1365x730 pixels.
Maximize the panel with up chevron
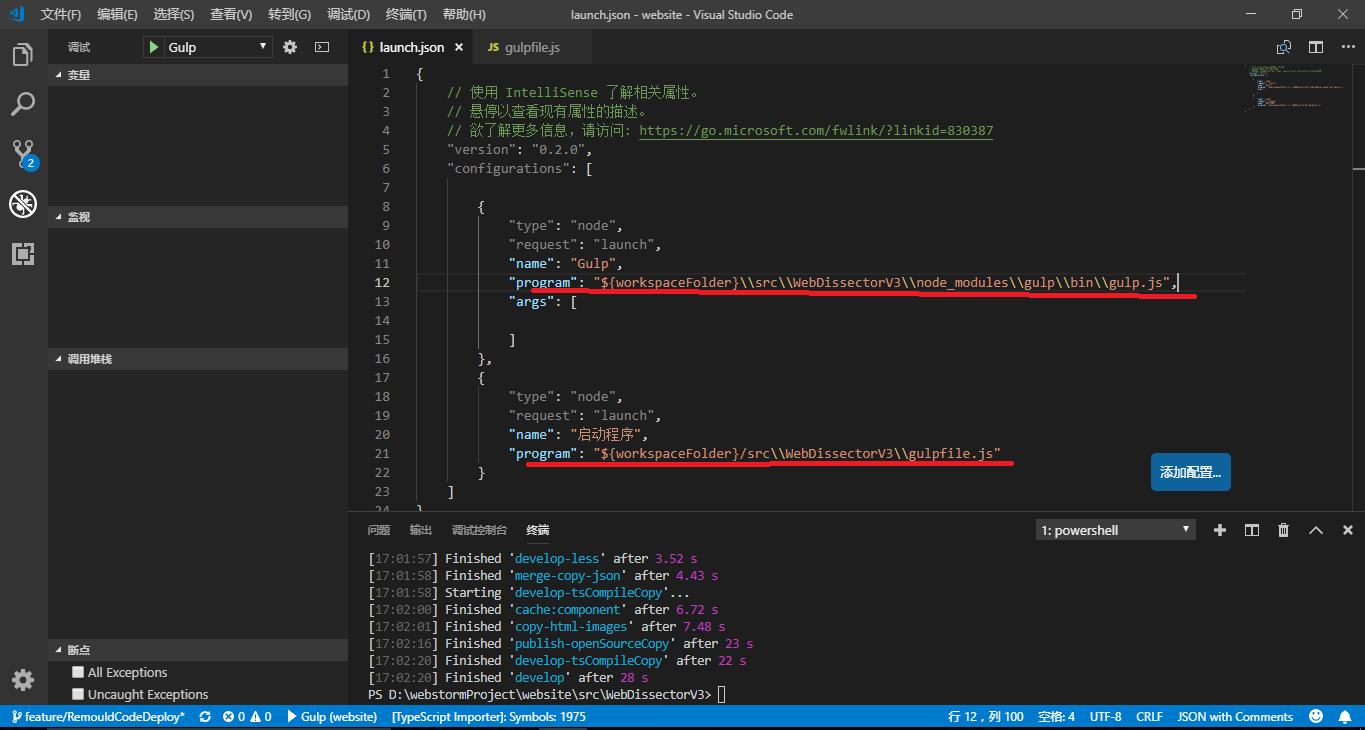(x=1316, y=530)
